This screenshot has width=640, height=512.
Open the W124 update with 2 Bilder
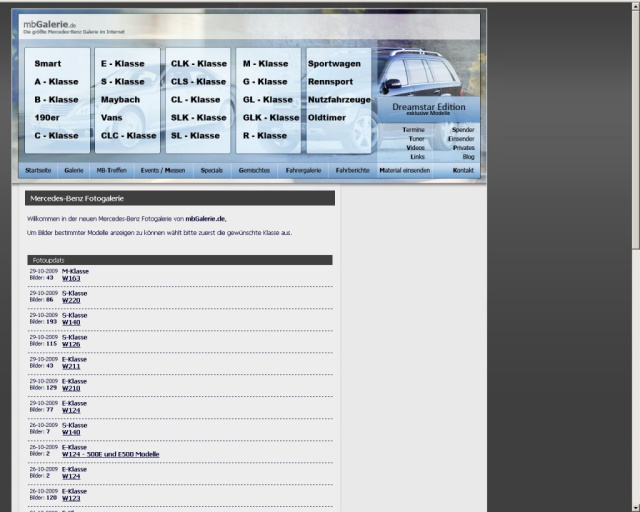click(x=71, y=476)
